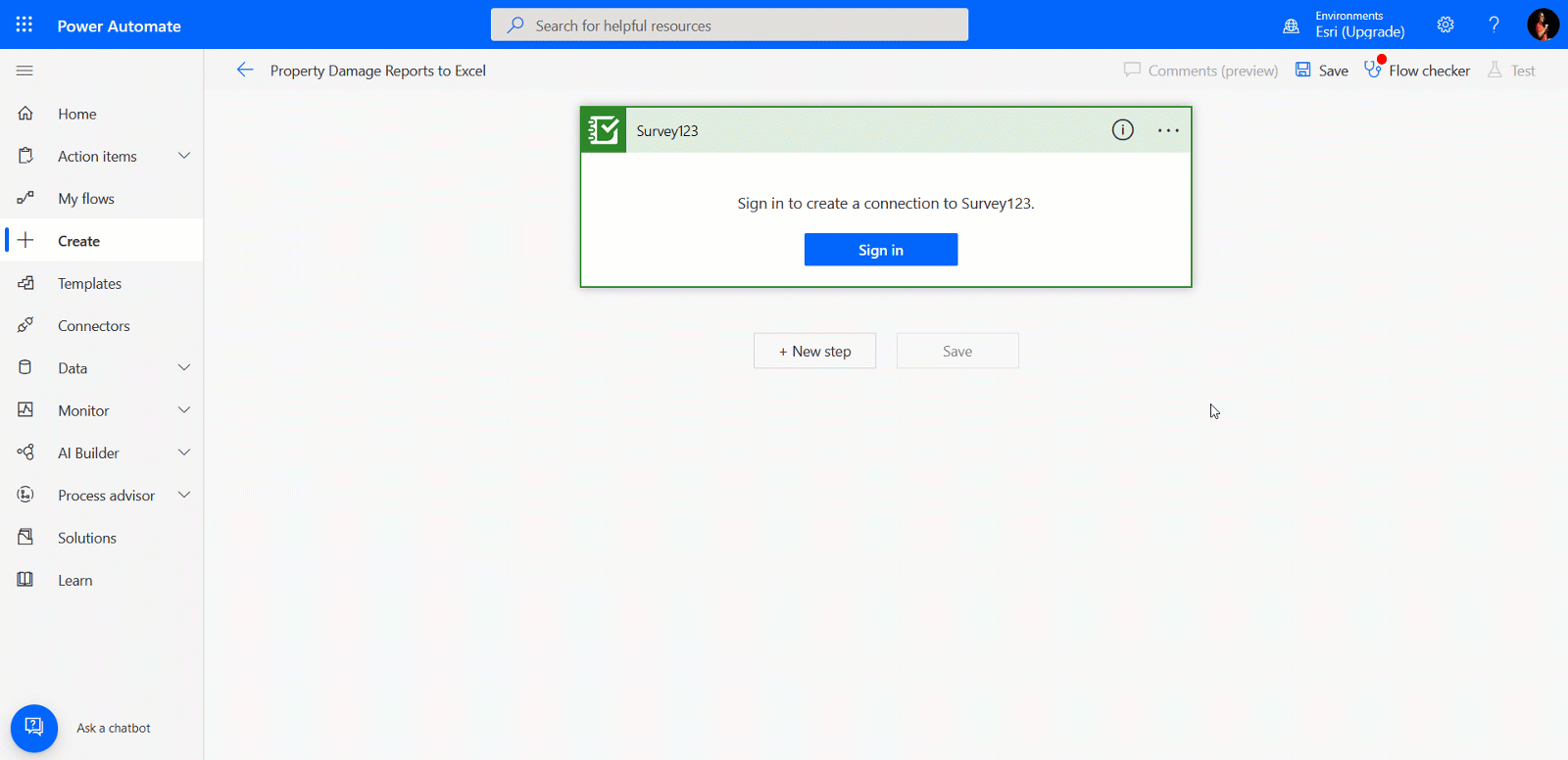The height and width of the screenshot is (760, 1568).
Task: Click the Power Automate brand title
Action: 120,26
